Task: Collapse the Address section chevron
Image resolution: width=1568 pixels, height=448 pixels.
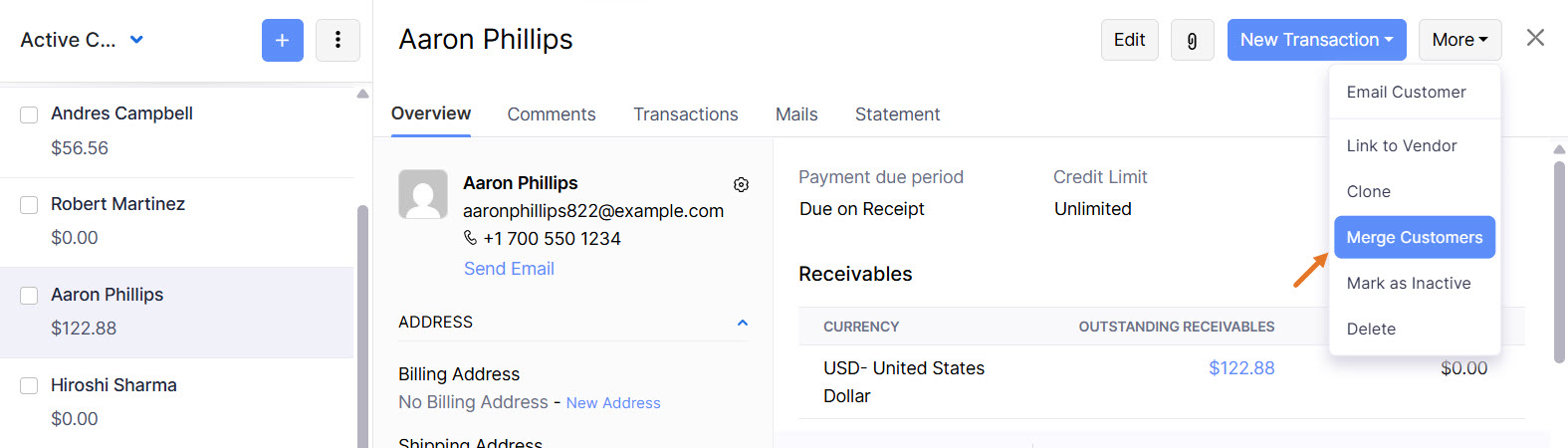Action: pos(742,323)
